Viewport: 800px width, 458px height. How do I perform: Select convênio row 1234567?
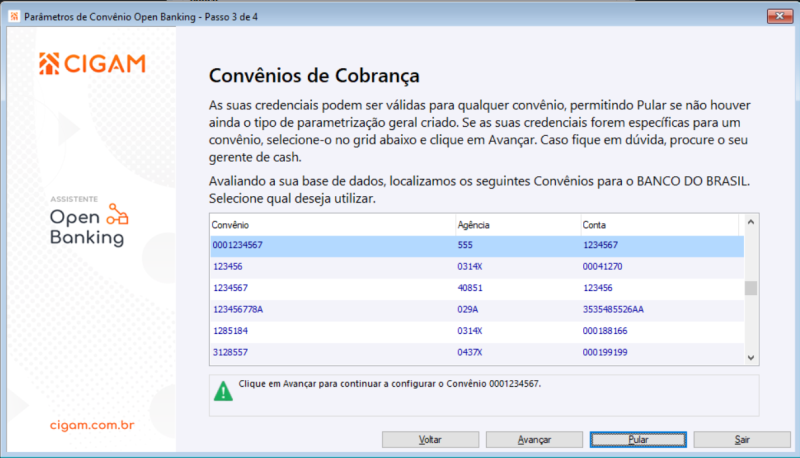(477, 288)
